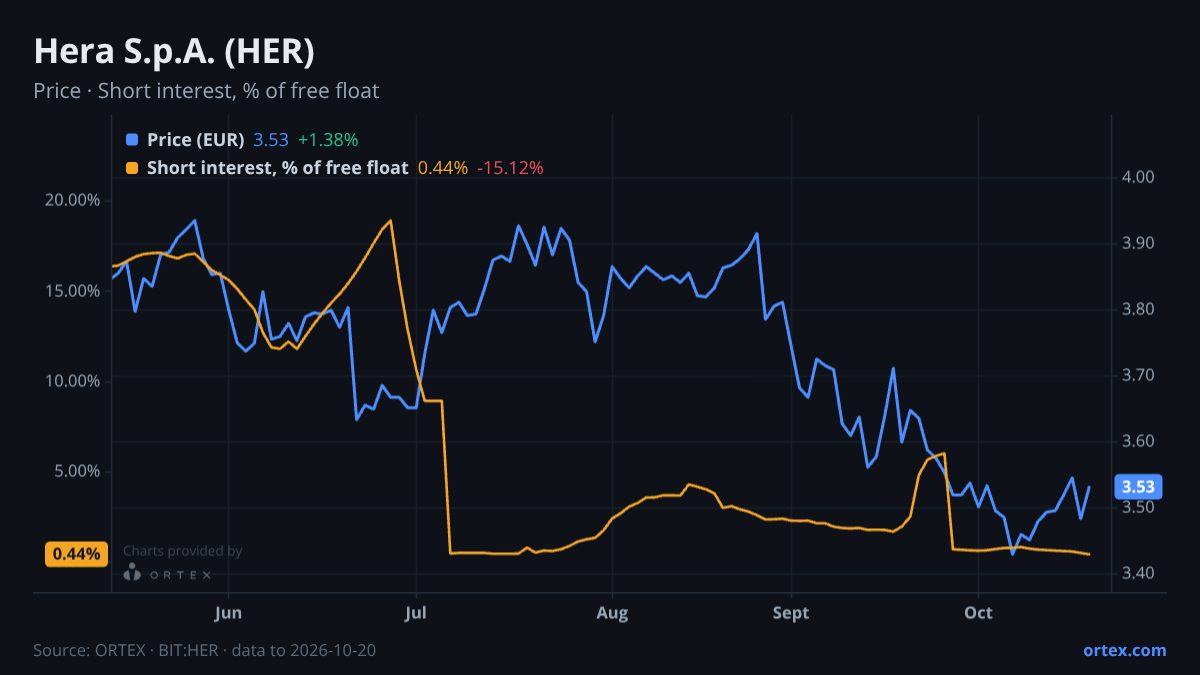Screen dimensions: 1200x675
Task: Click the -15.12% change value
Action: tap(510, 168)
